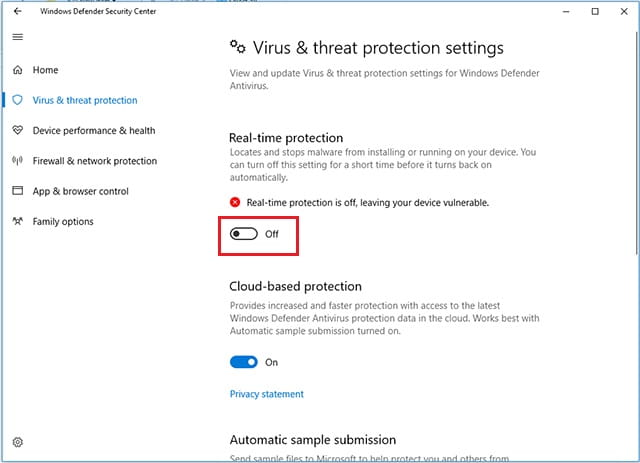This screenshot has height=463, width=640.
Task: Open Firewall & network protection
Action: click(95, 161)
